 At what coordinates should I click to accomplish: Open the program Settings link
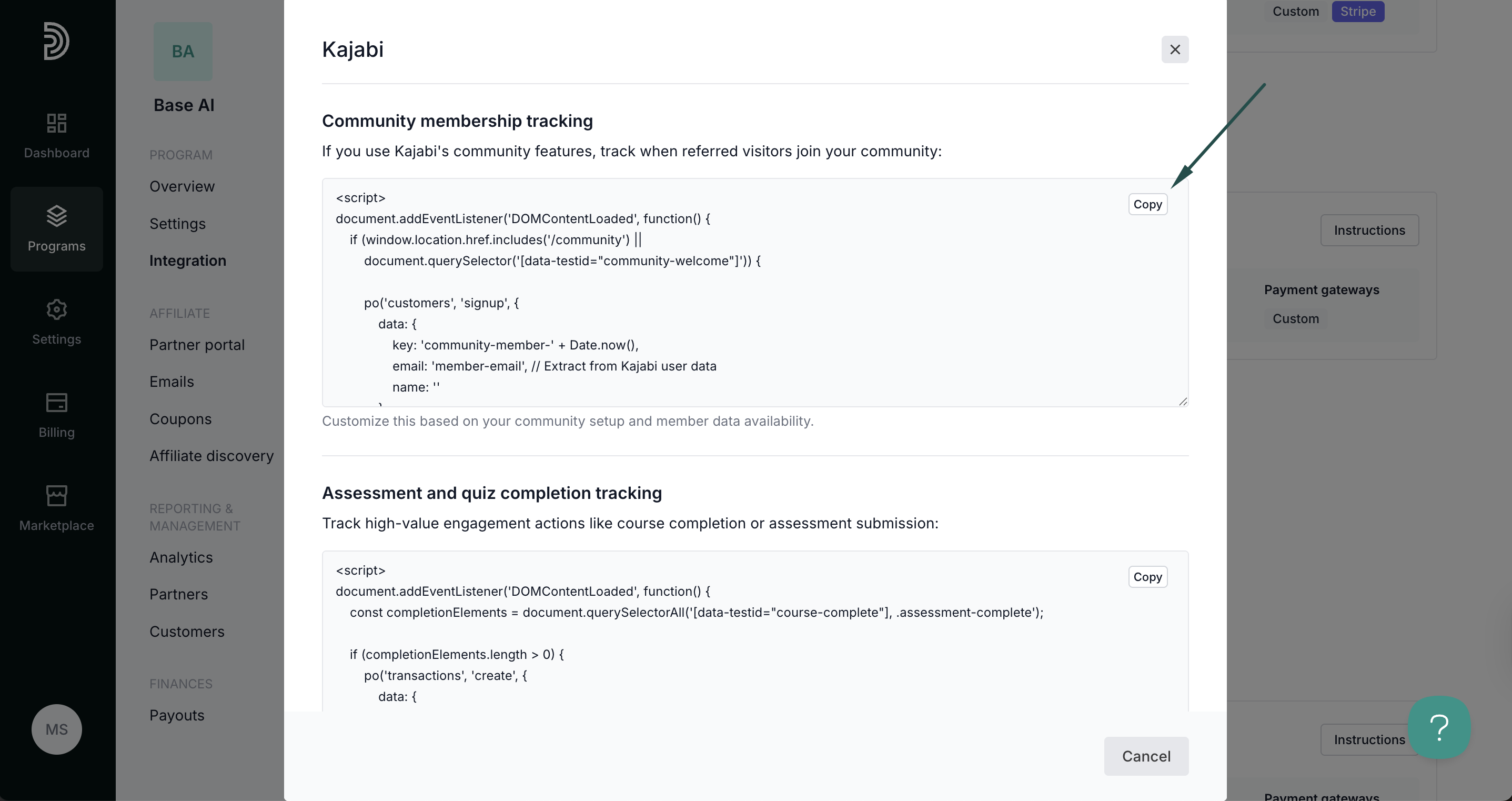click(177, 224)
